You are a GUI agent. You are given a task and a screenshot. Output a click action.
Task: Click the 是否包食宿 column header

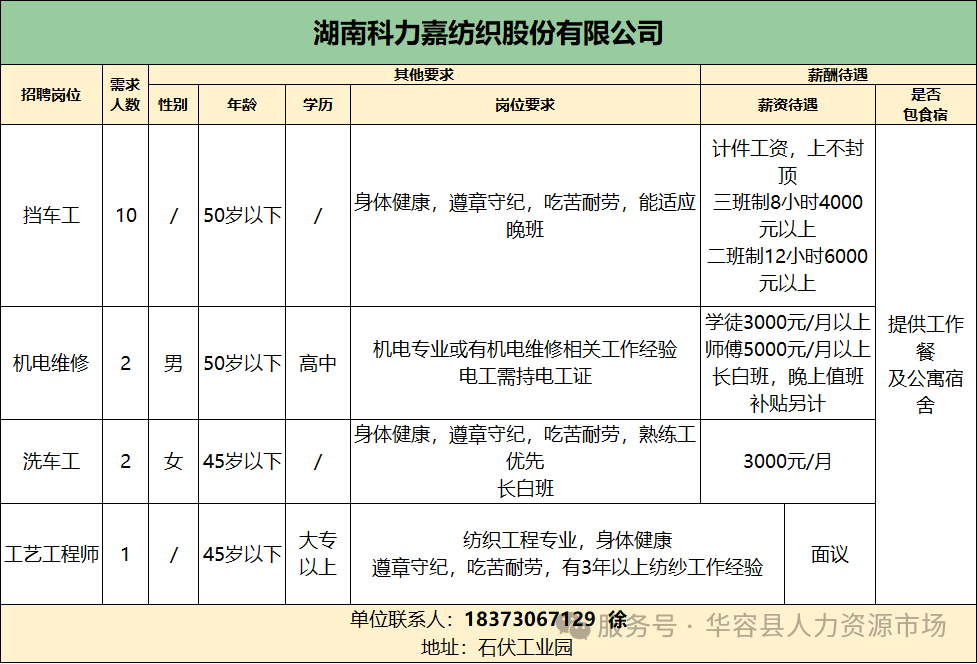click(926, 105)
